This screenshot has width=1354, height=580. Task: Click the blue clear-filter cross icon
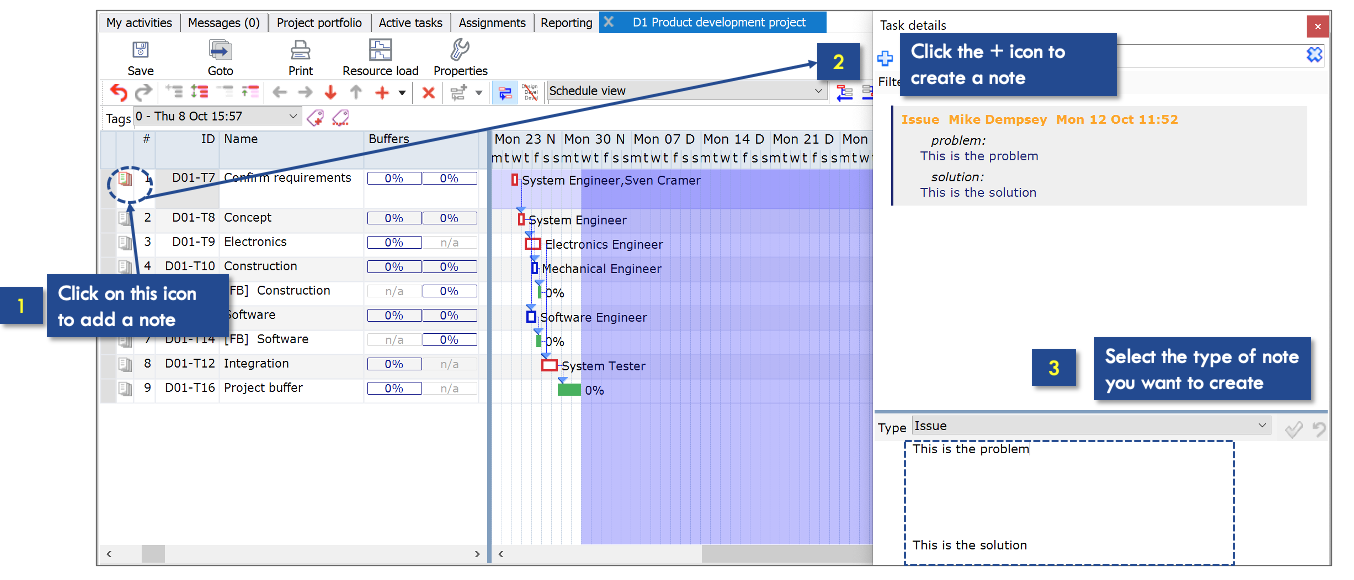tap(1314, 55)
